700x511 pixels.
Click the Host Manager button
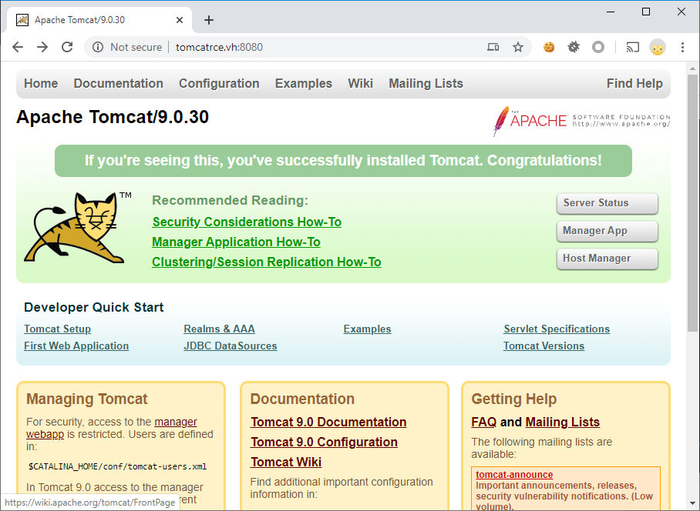pyautogui.click(x=607, y=258)
